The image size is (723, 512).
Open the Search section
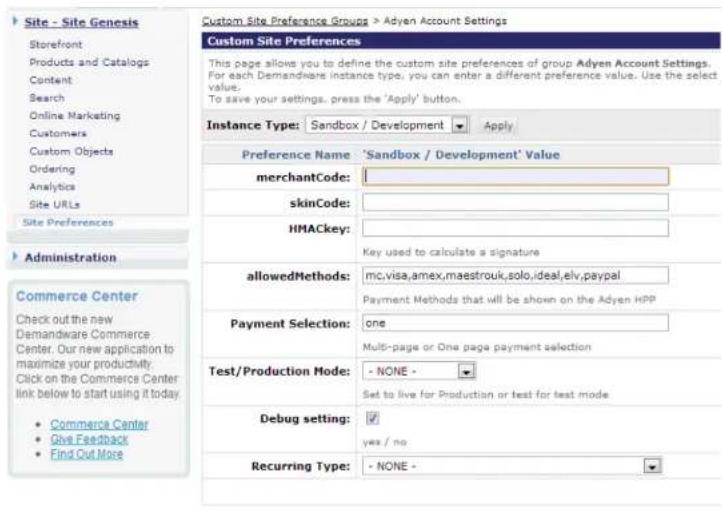(x=47, y=98)
